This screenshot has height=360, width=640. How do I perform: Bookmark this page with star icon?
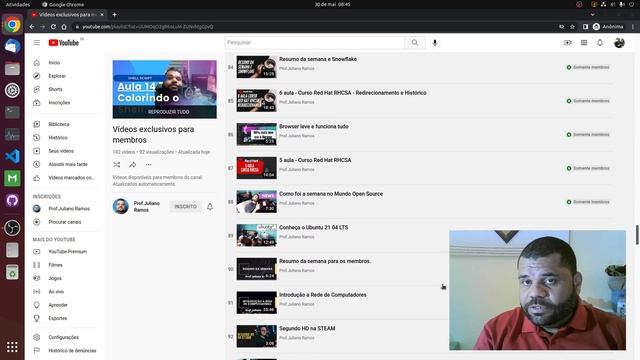(572, 27)
